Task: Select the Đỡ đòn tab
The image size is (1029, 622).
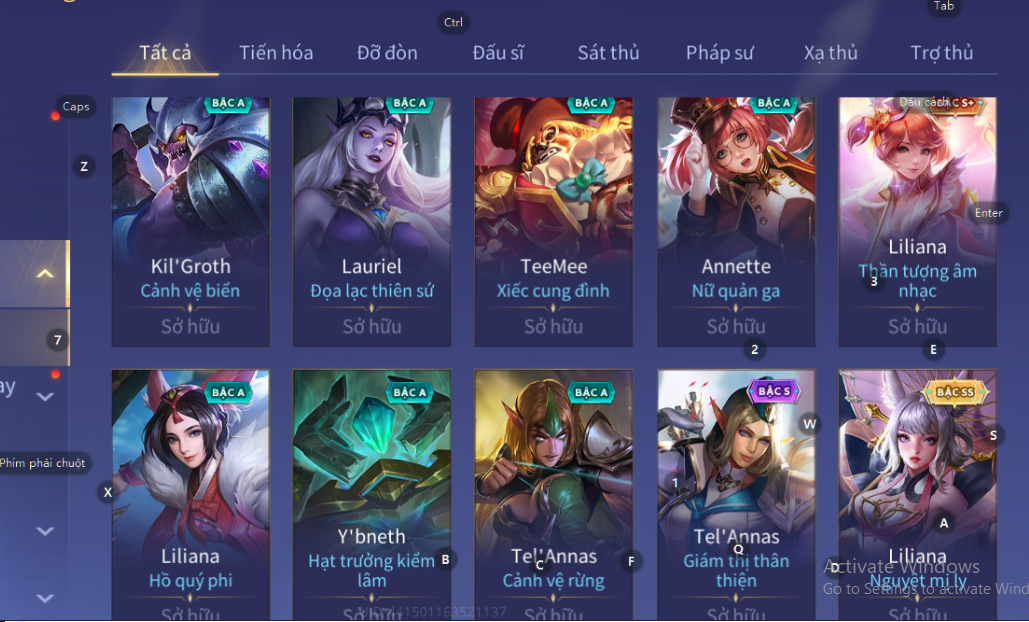Action: coord(387,52)
